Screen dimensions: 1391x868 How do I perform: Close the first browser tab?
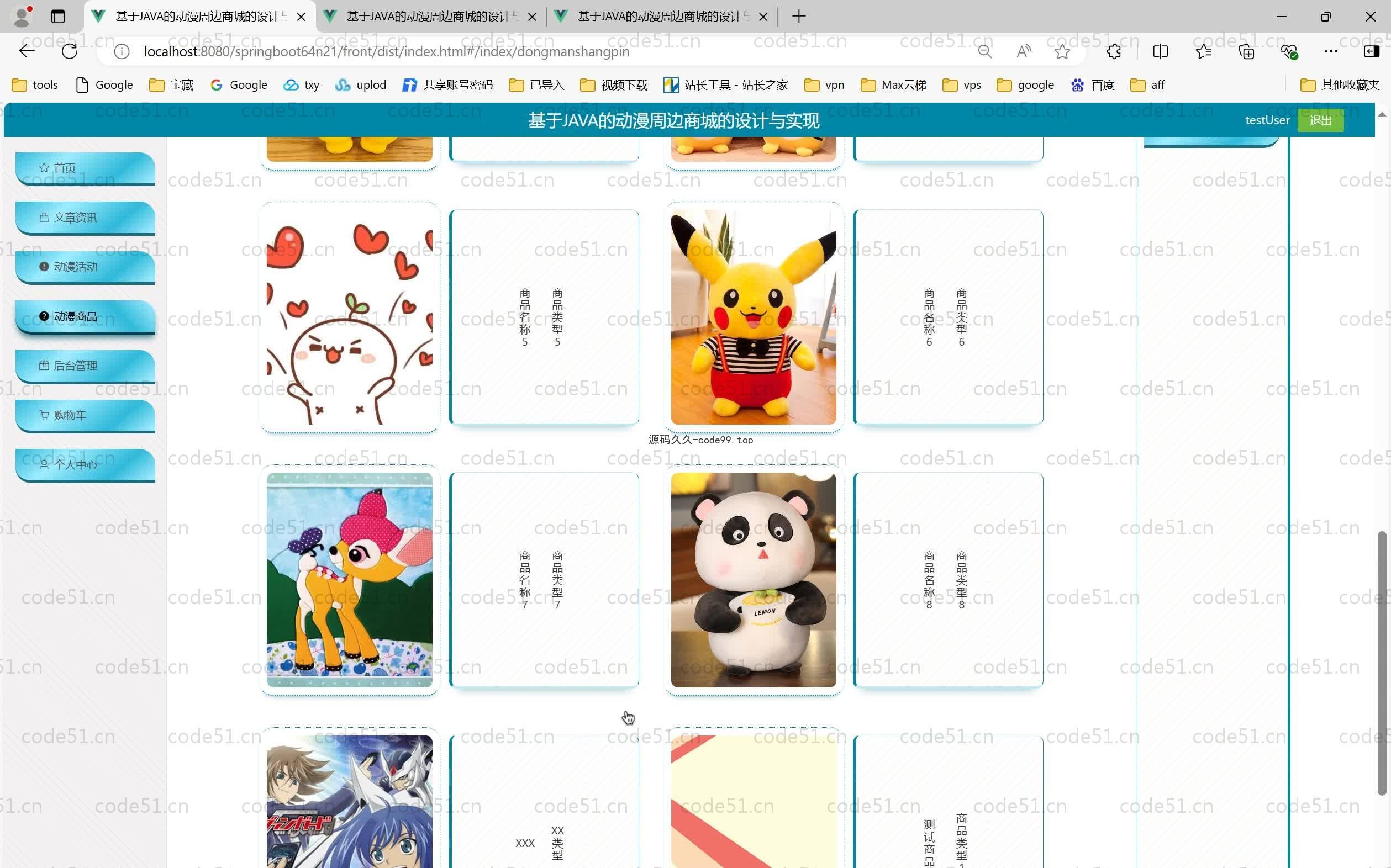[x=301, y=17]
